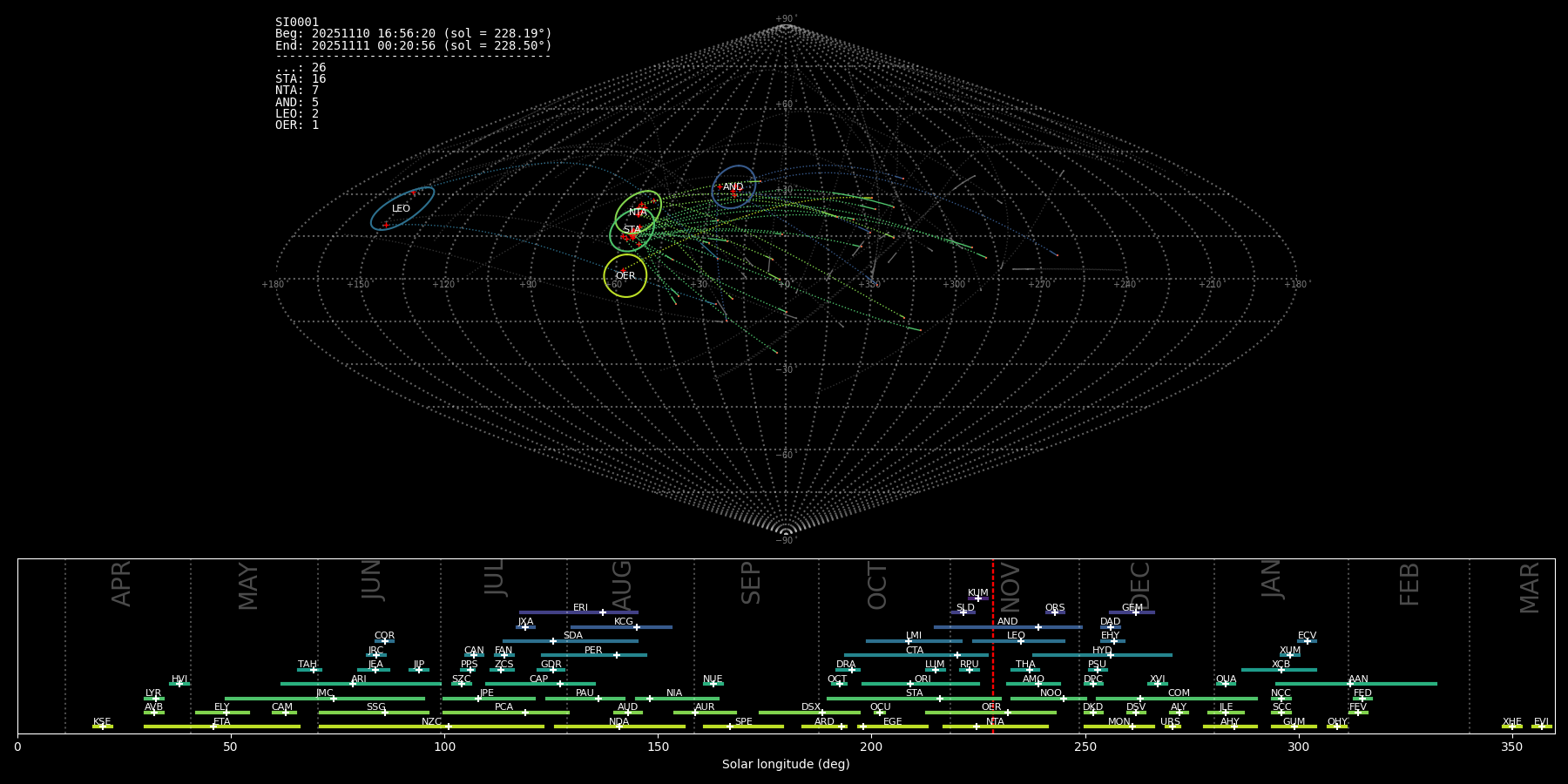
Task: Select the ETA shower label in timeline
Action: tap(222, 722)
